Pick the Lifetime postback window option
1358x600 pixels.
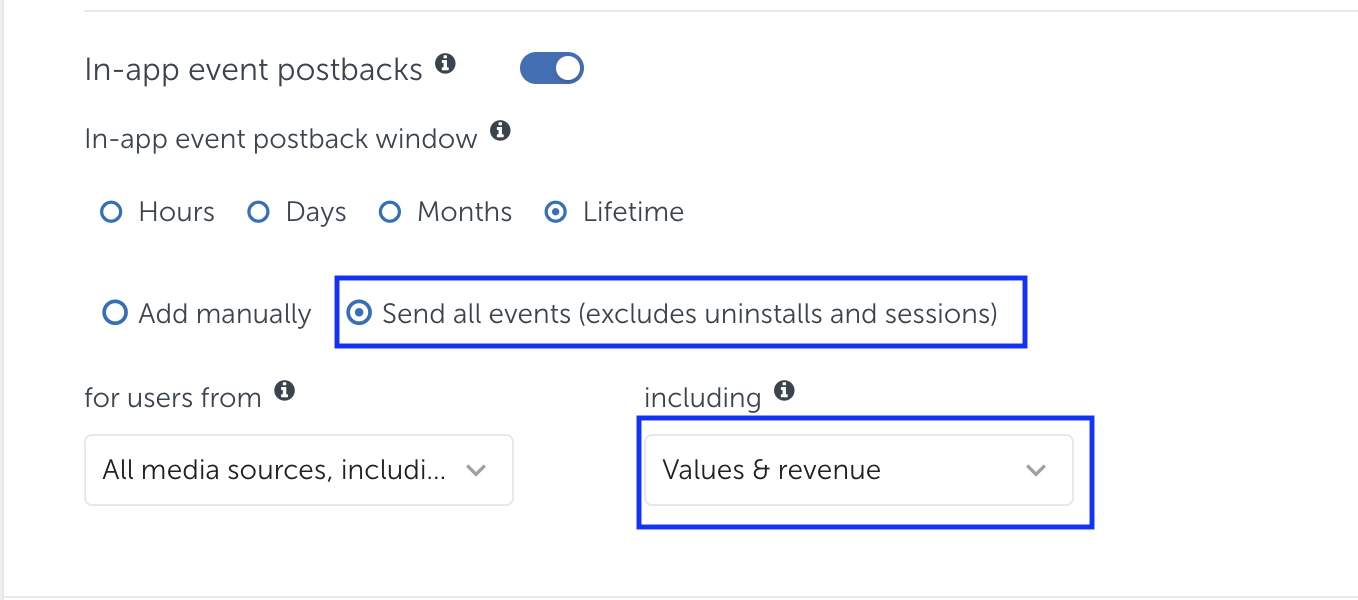(556, 212)
